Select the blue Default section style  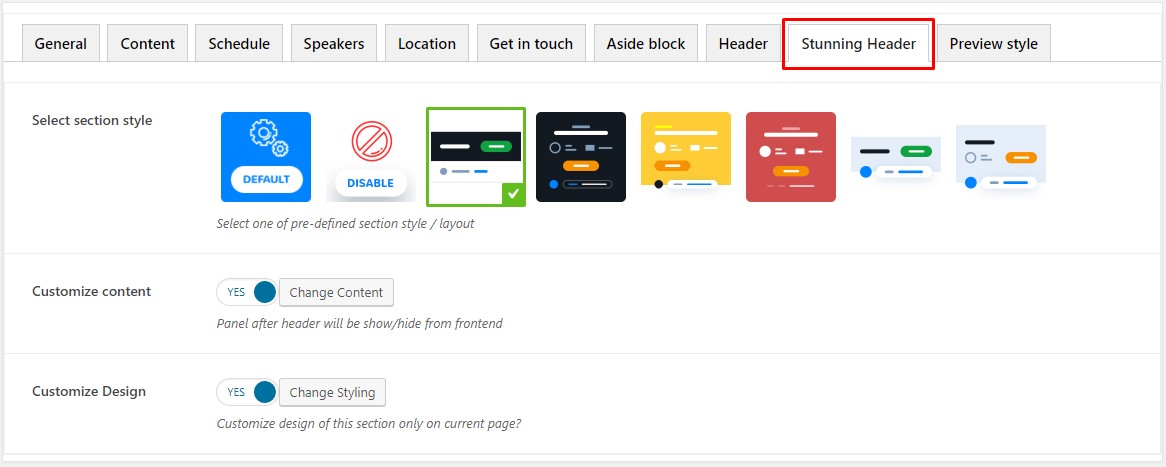(x=265, y=157)
